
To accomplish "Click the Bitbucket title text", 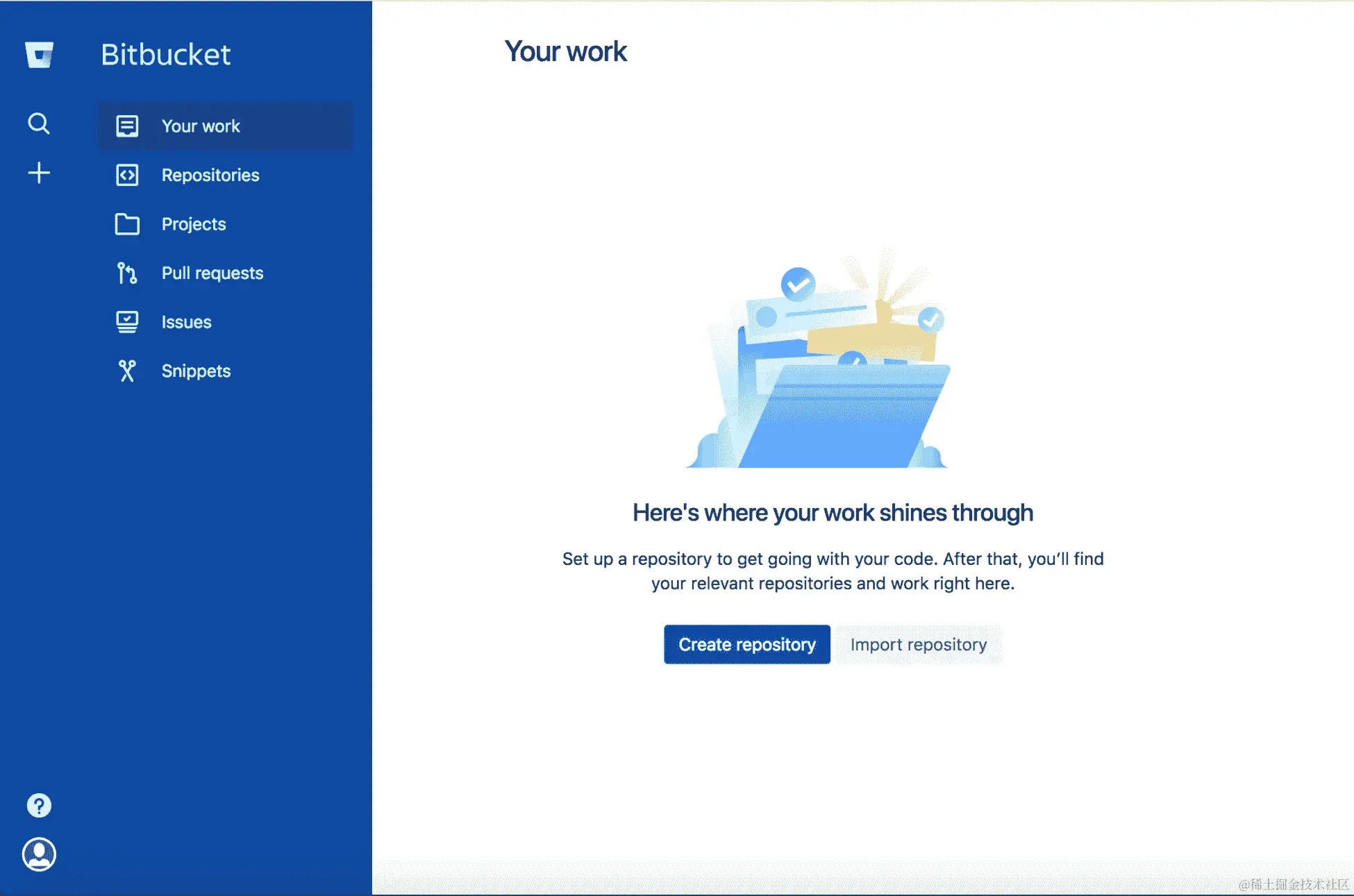I will [165, 55].
